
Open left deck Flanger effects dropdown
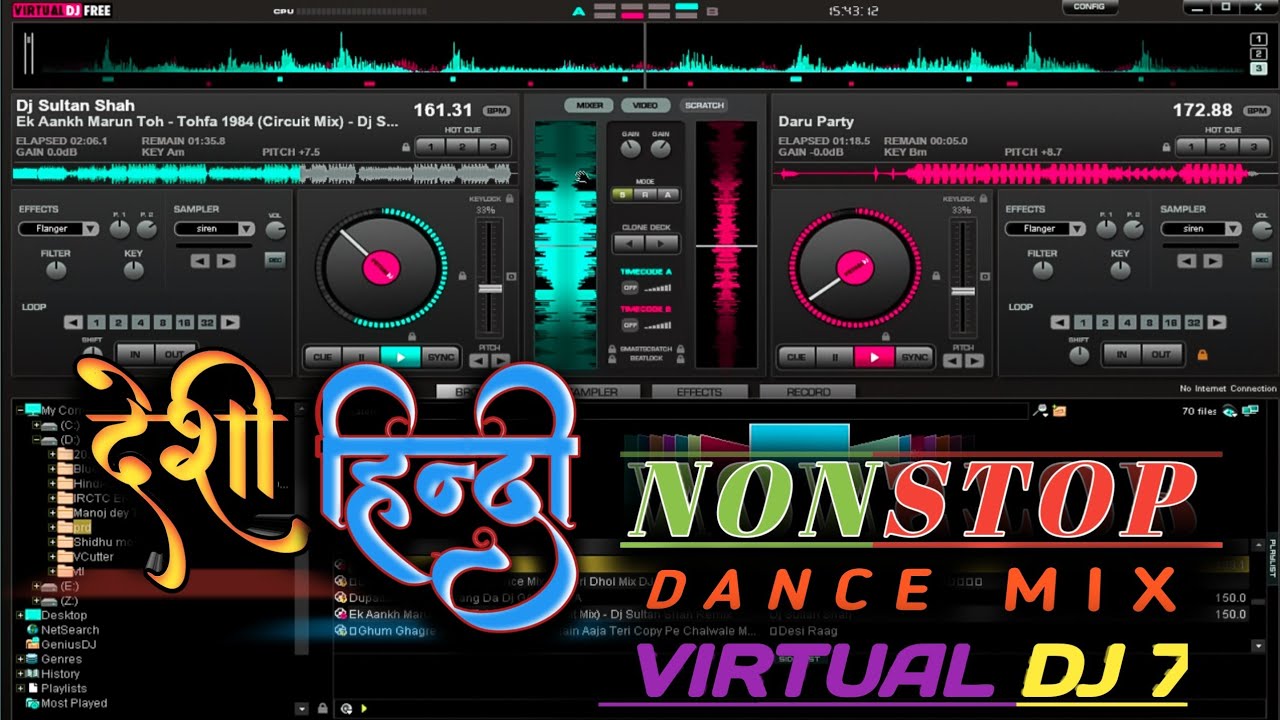[60, 229]
